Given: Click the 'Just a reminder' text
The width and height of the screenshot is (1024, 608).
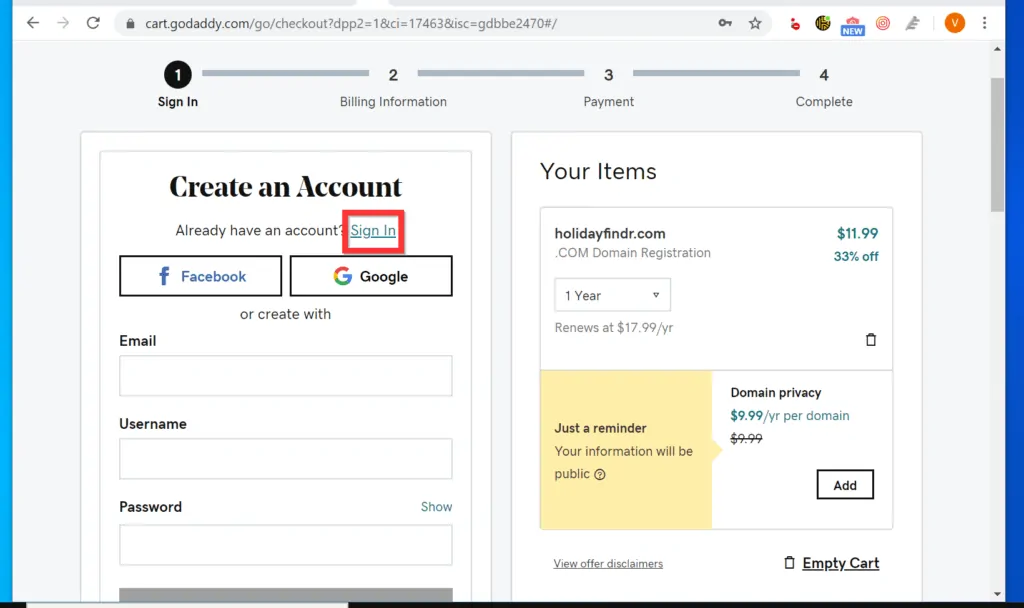Looking at the screenshot, I should [x=600, y=428].
